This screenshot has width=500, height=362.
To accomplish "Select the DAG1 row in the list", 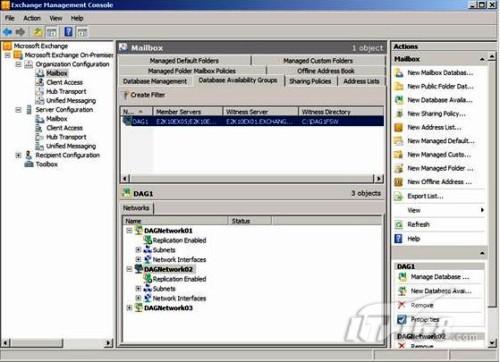I will pyautogui.click(x=252, y=121).
